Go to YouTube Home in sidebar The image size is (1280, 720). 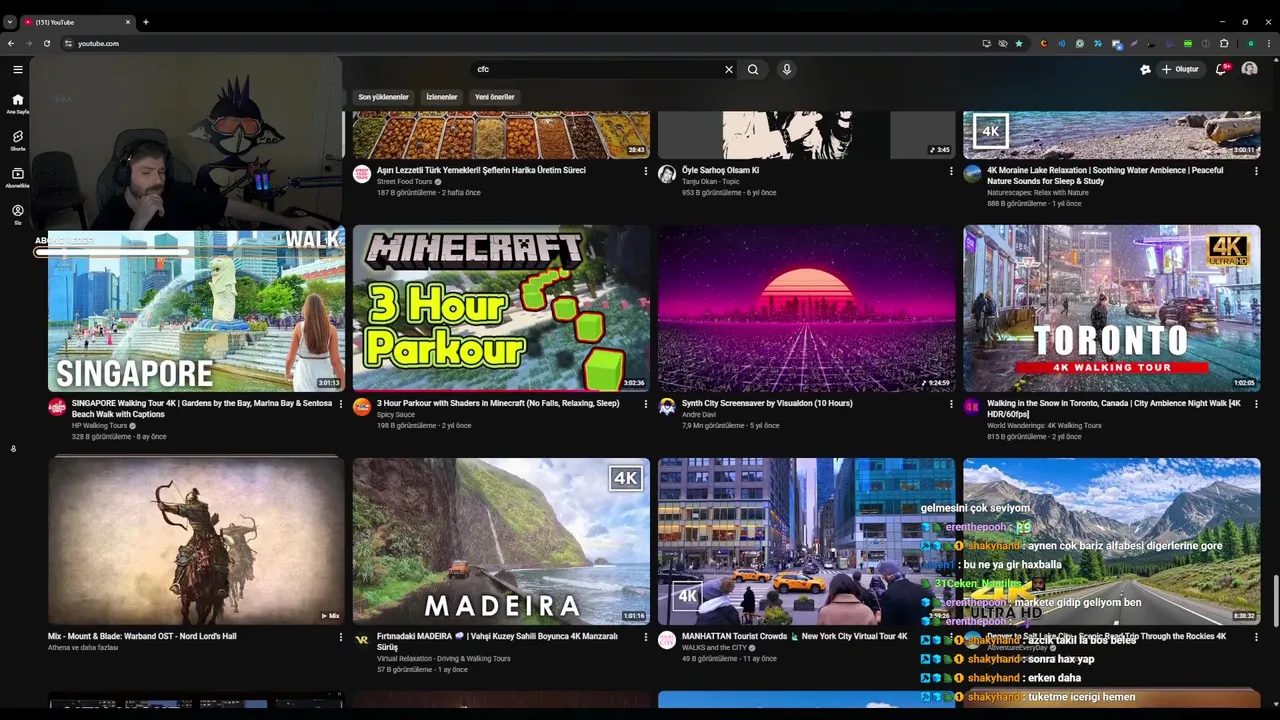pyautogui.click(x=17, y=103)
